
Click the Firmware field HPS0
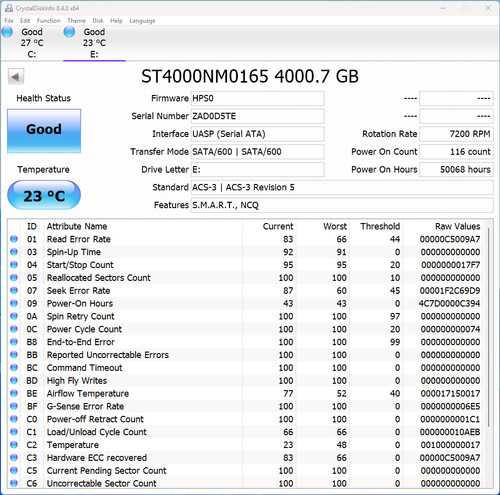pos(257,98)
